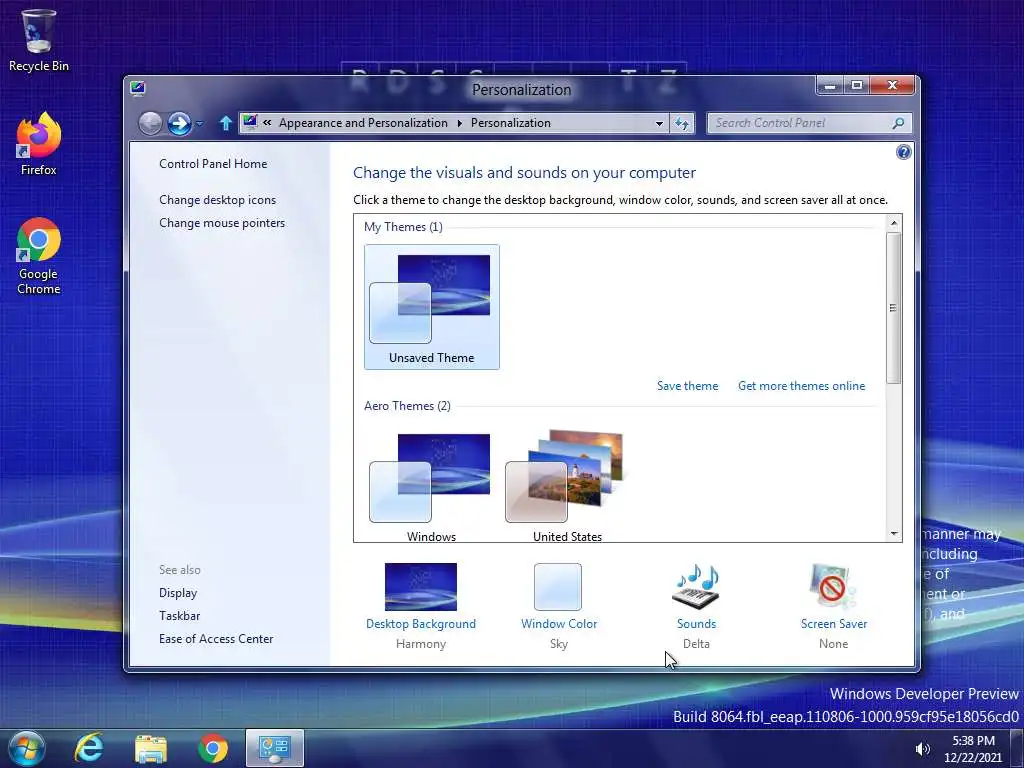The width and height of the screenshot is (1024, 768).
Task: Click the My Themes (1) heading
Action: pyautogui.click(x=403, y=227)
